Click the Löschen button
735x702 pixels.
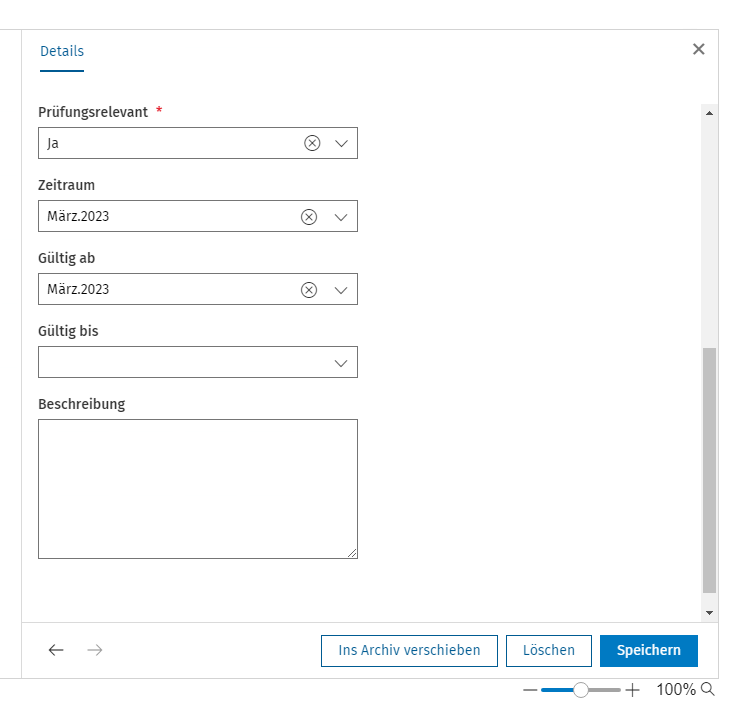pos(549,650)
